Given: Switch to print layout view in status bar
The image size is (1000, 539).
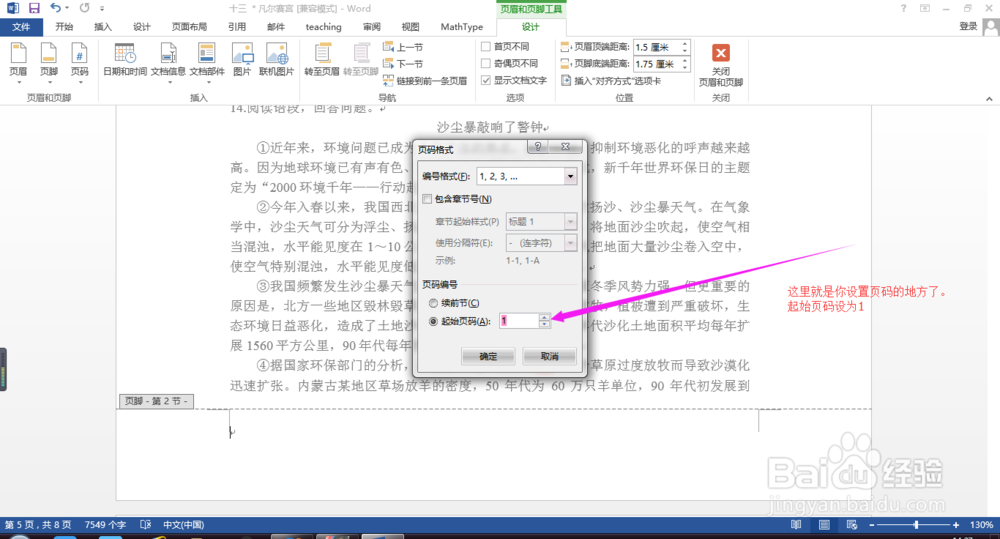Looking at the screenshot, I should click(x=824, y=525).
